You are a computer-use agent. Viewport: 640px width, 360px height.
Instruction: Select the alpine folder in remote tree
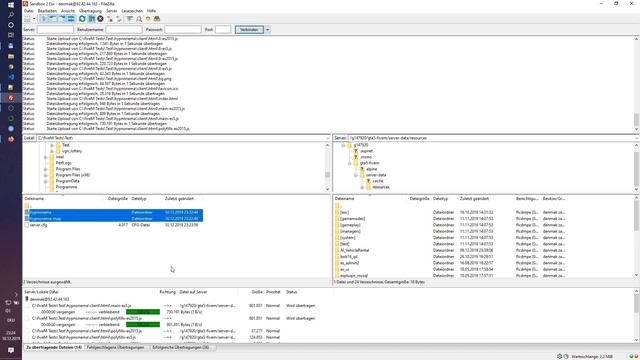pos(371,169)
